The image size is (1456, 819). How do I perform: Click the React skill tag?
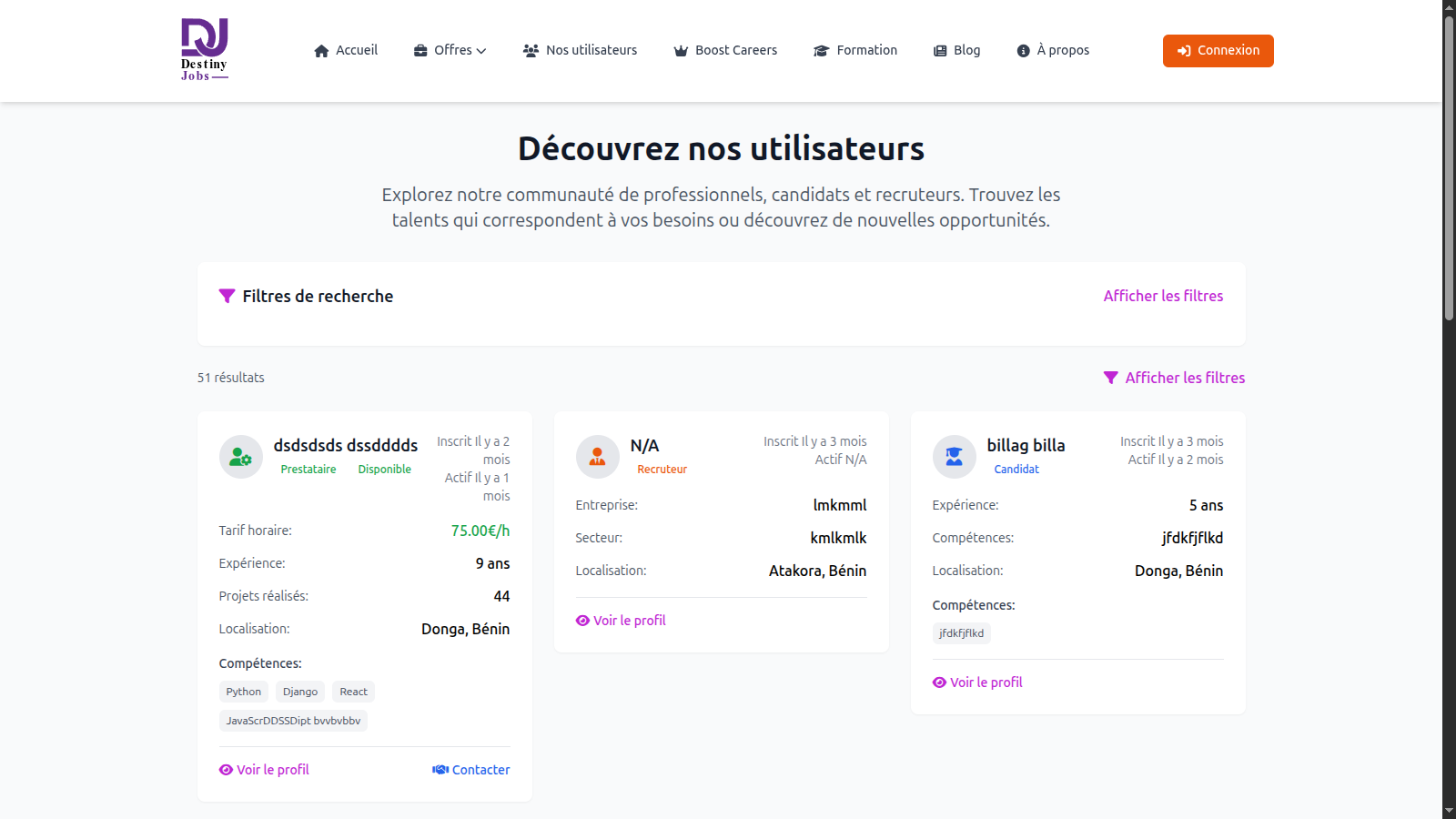[354, 692]
